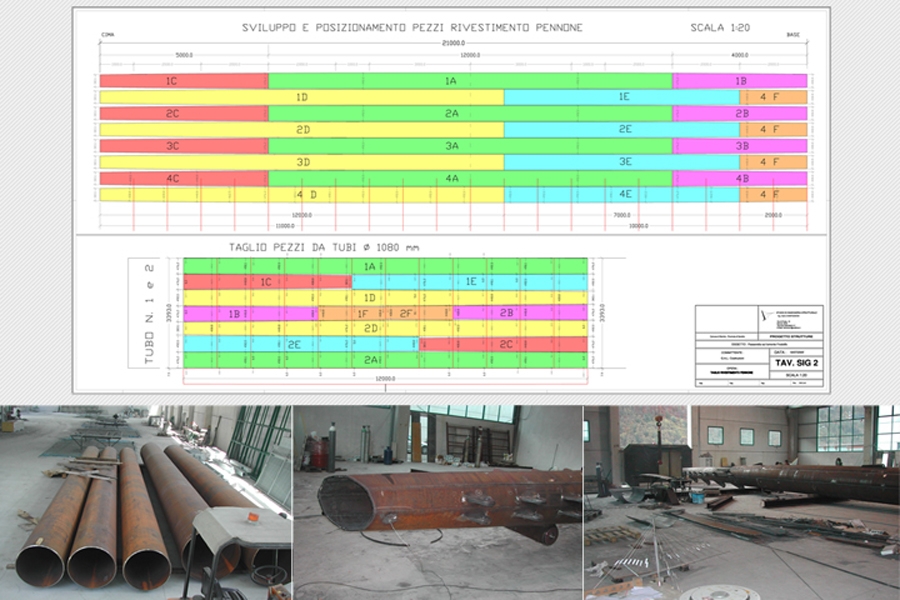The width and height of the screenshot is (900, 600).
Task: Click the vertical 'TUBO N. 1 e 2' label
Action: pos(149,312)
